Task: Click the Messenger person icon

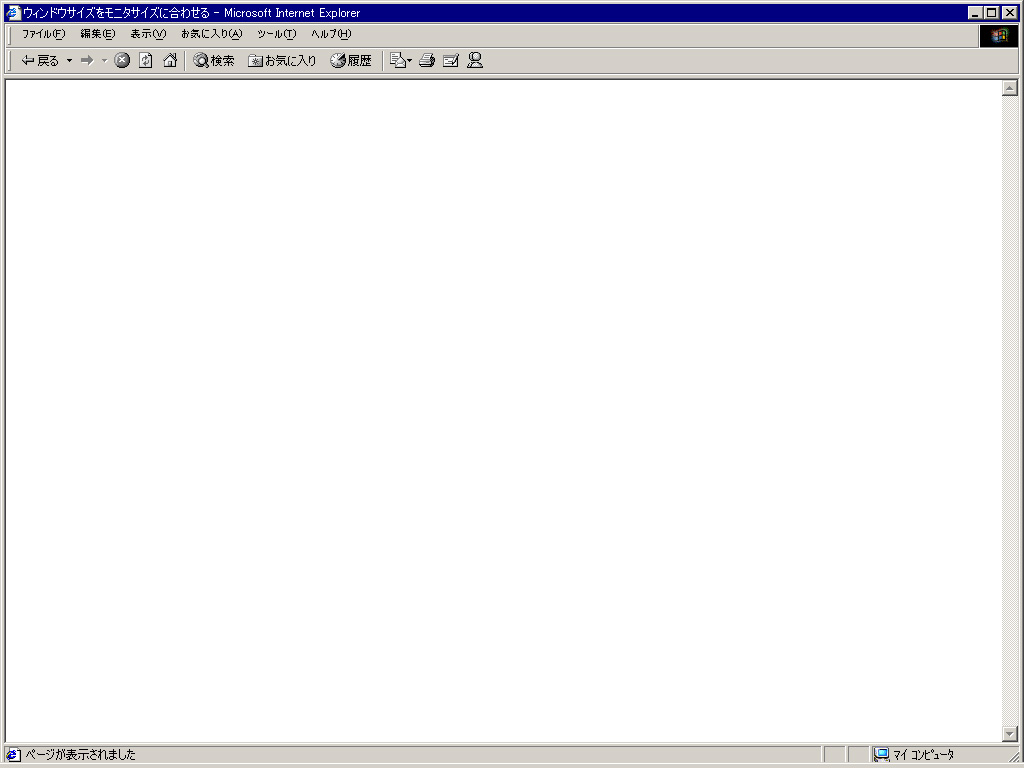Action: pos(475,61)
